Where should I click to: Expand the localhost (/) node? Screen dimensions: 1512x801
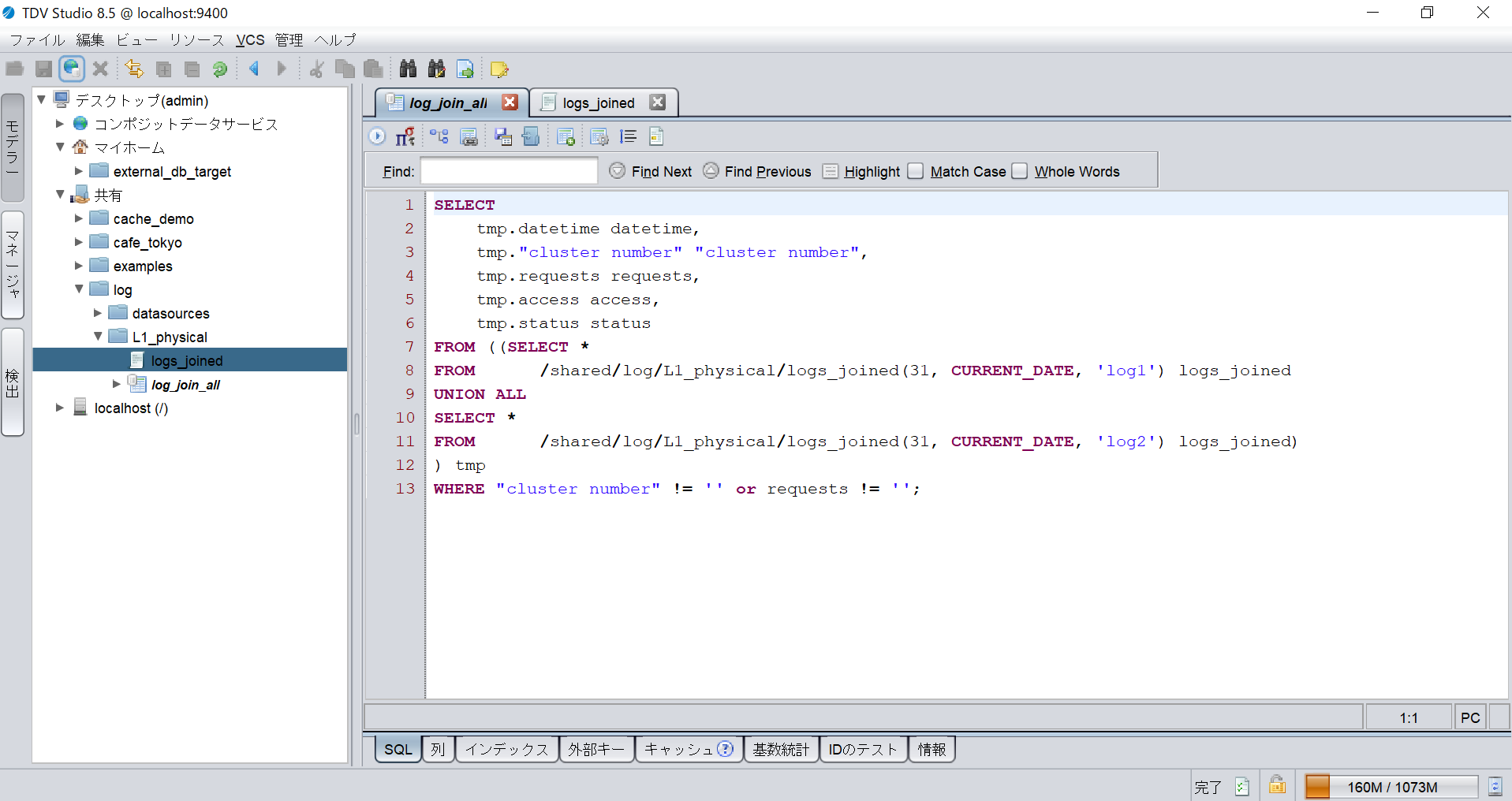click(x=60, y=408)
